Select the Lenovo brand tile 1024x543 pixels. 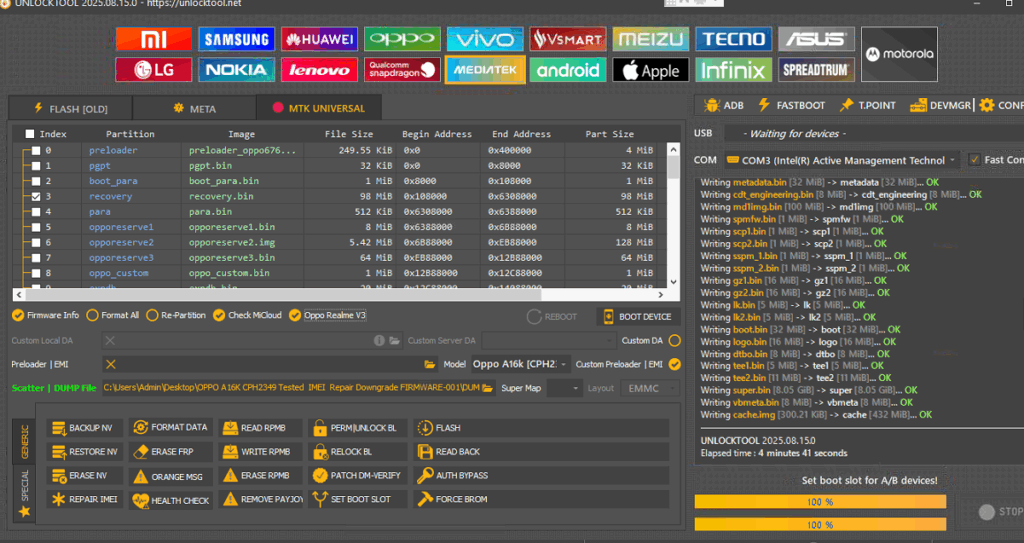tap(319, 70)
